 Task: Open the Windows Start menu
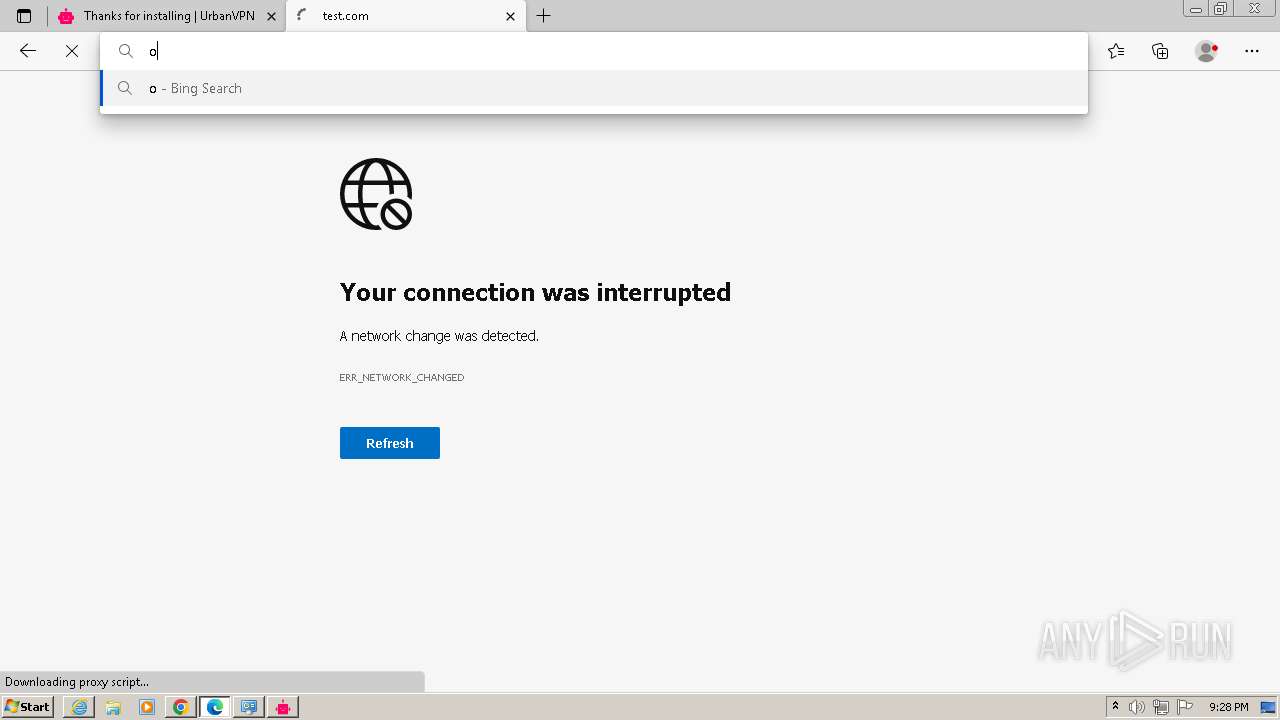pyautogui.click(x=27, y=707)
